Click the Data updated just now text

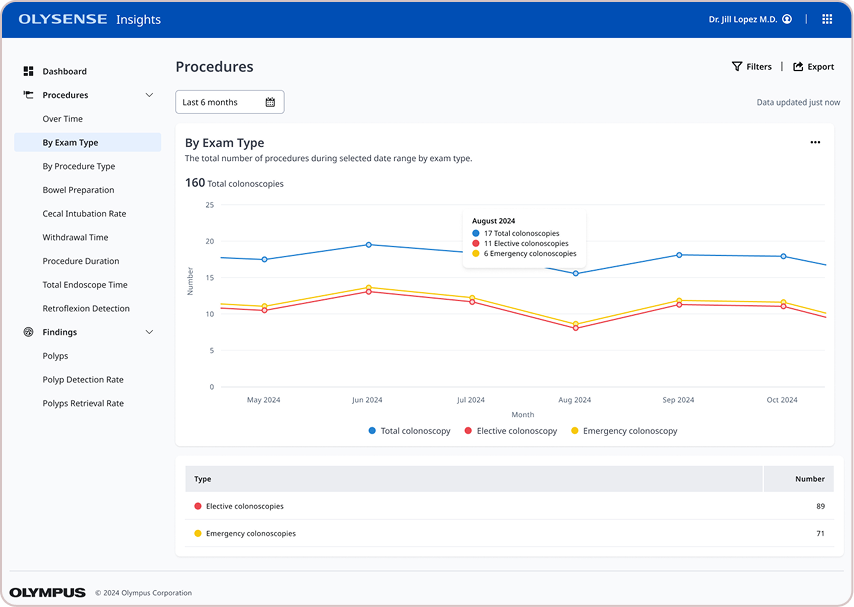tap(798, 102)
